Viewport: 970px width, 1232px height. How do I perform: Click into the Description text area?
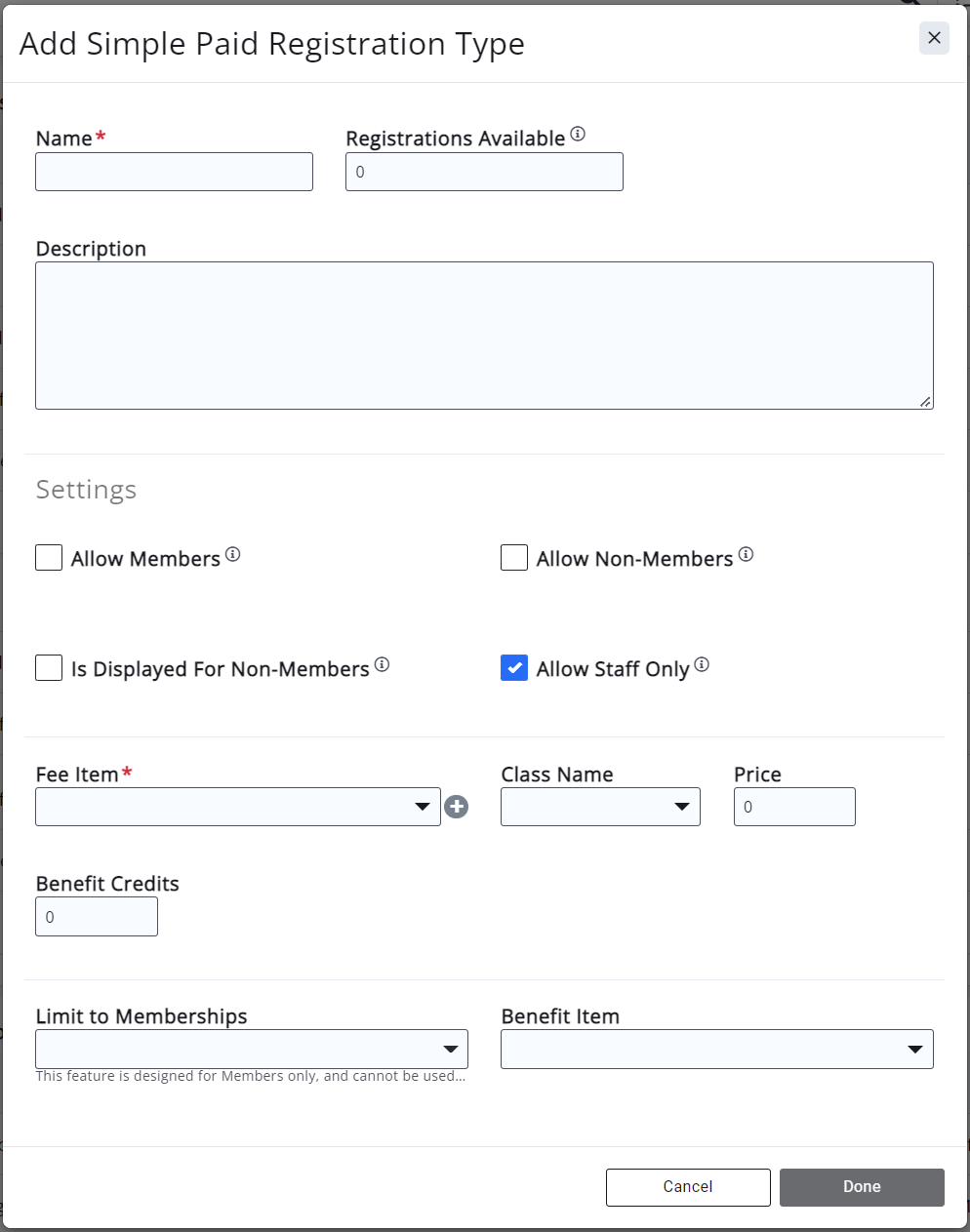tap(484, 336)
